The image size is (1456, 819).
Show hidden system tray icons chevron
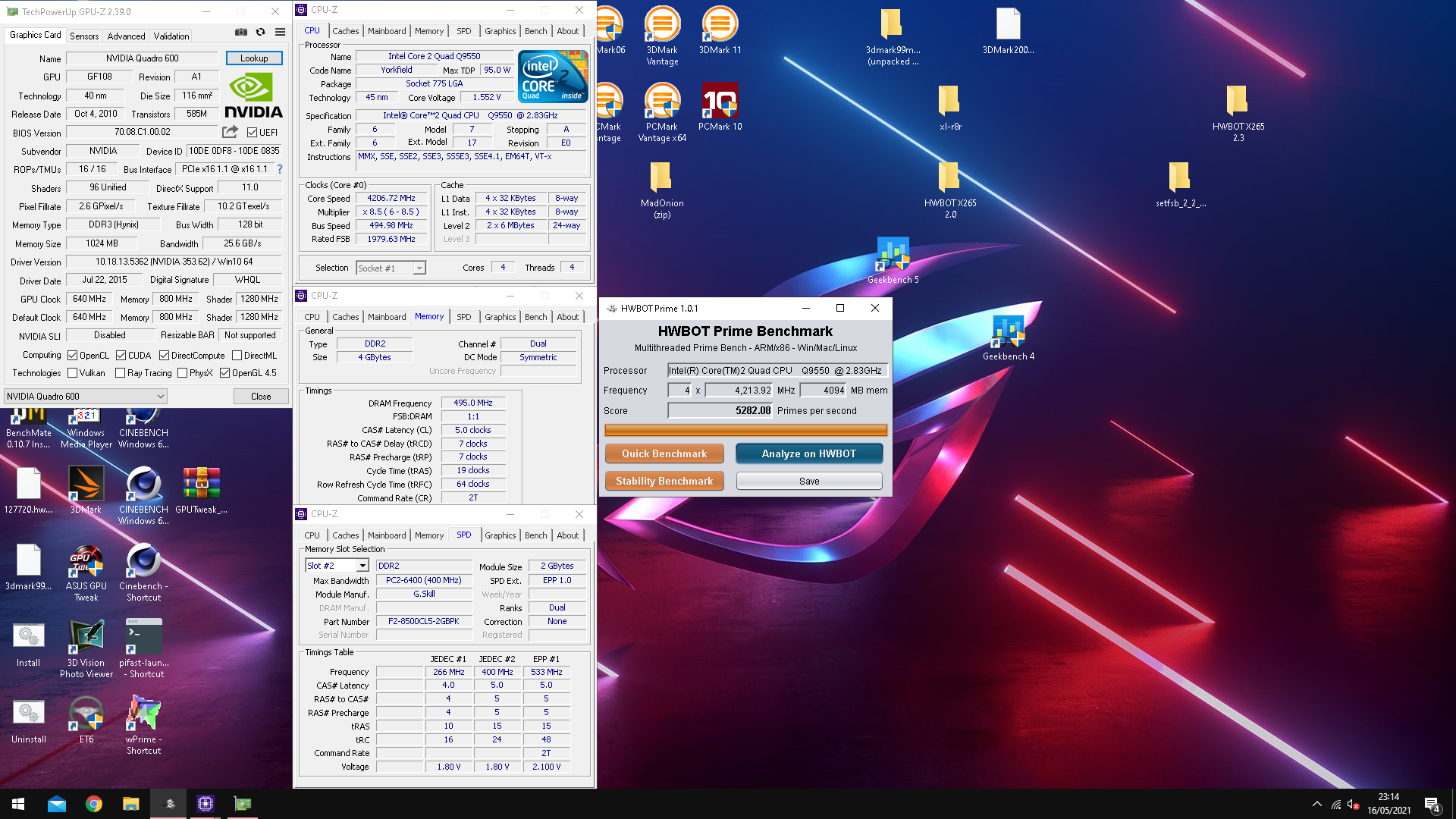click(1317, 804)
